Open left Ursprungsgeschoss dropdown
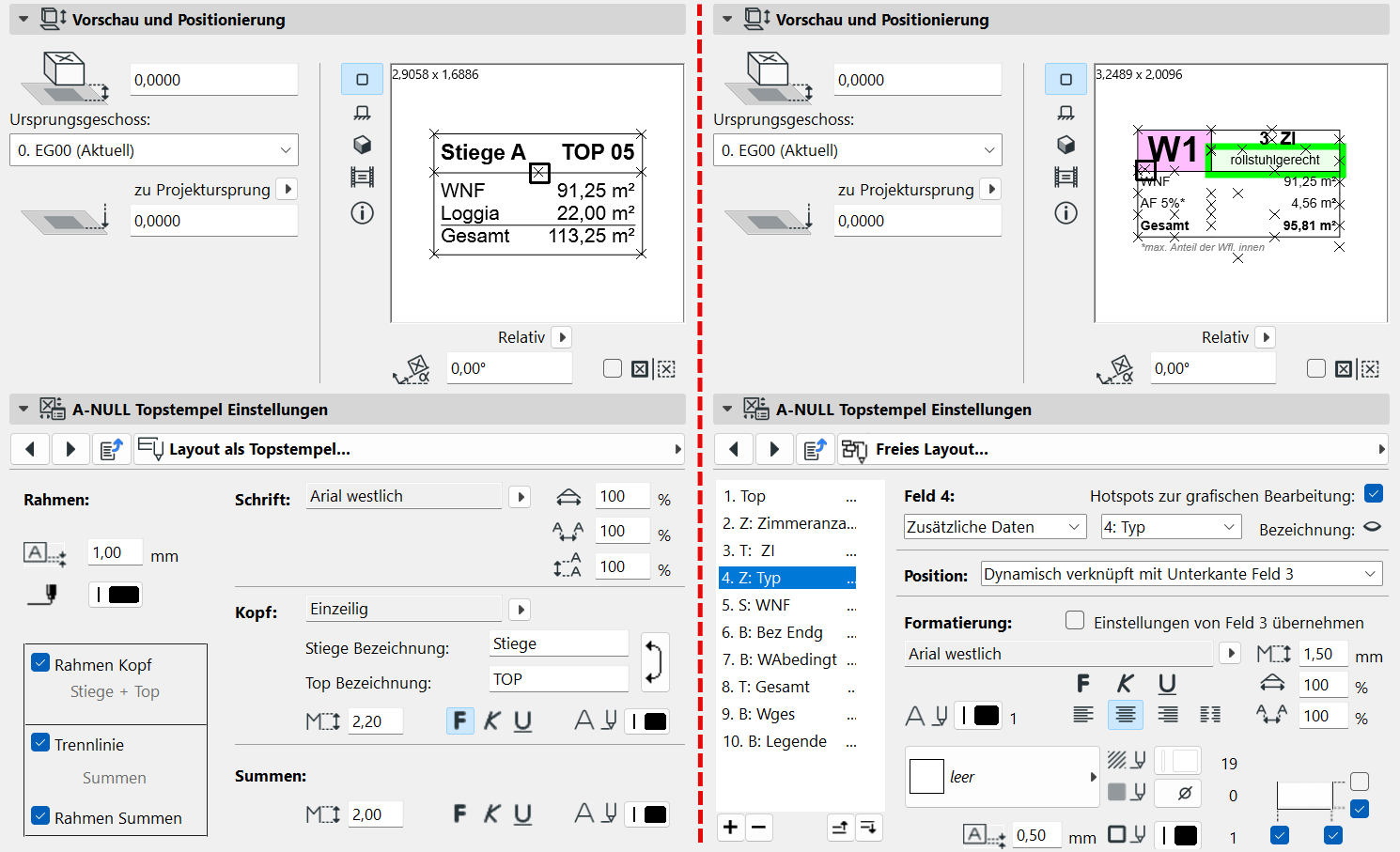This screenshot has width=1400, height=852. click(154, 150)
